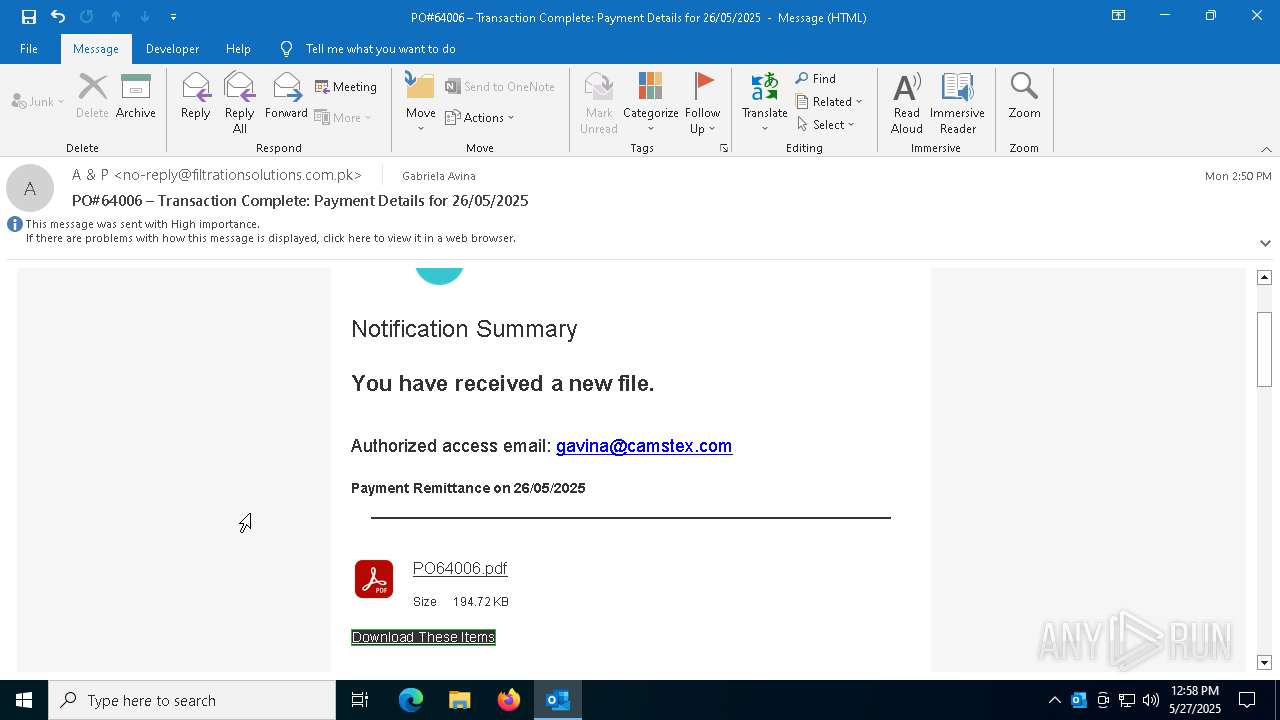The height and width of the screenshot is (720, 1280).
Task: Forward this email
Action: click(286, 98)
